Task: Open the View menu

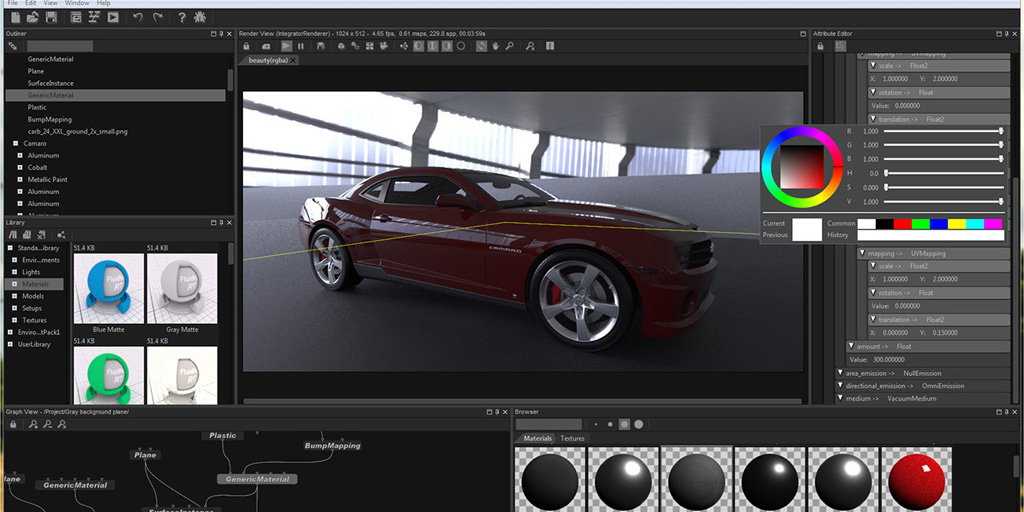Action: [50, 3]
